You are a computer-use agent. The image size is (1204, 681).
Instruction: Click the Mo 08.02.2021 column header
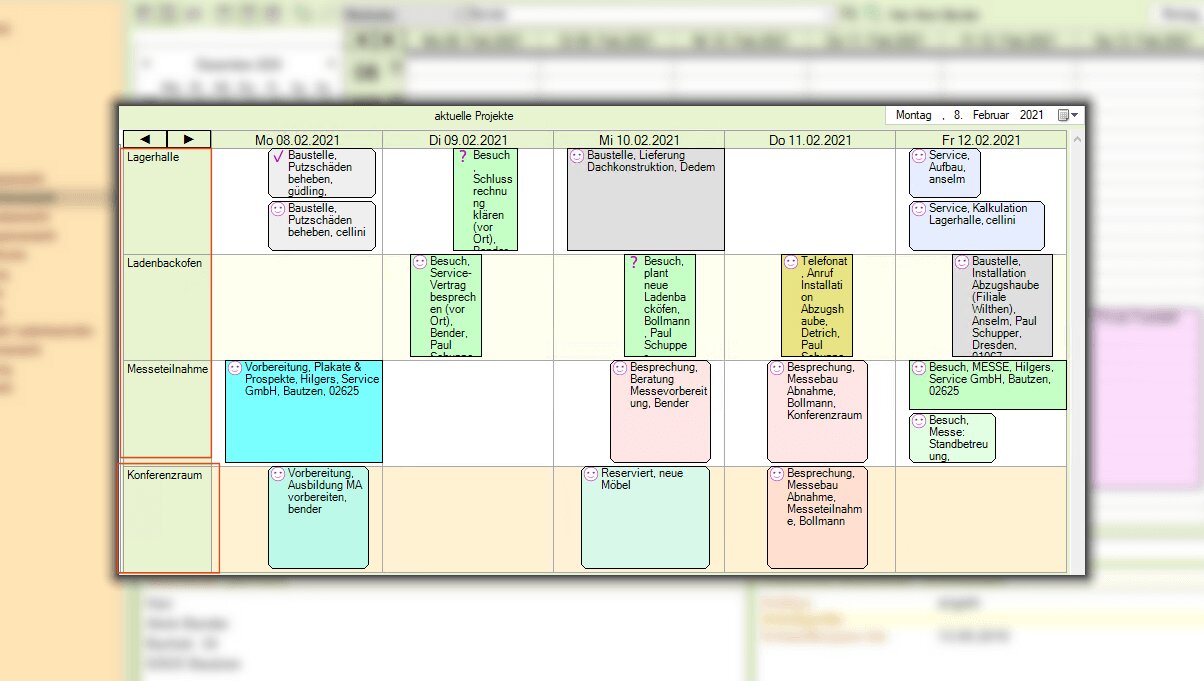pos(297,140)
